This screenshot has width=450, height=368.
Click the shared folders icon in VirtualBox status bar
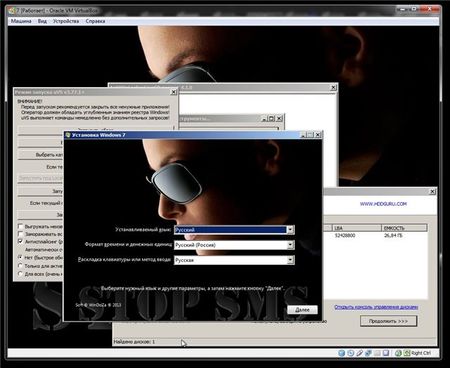click(x=377, y=353)
